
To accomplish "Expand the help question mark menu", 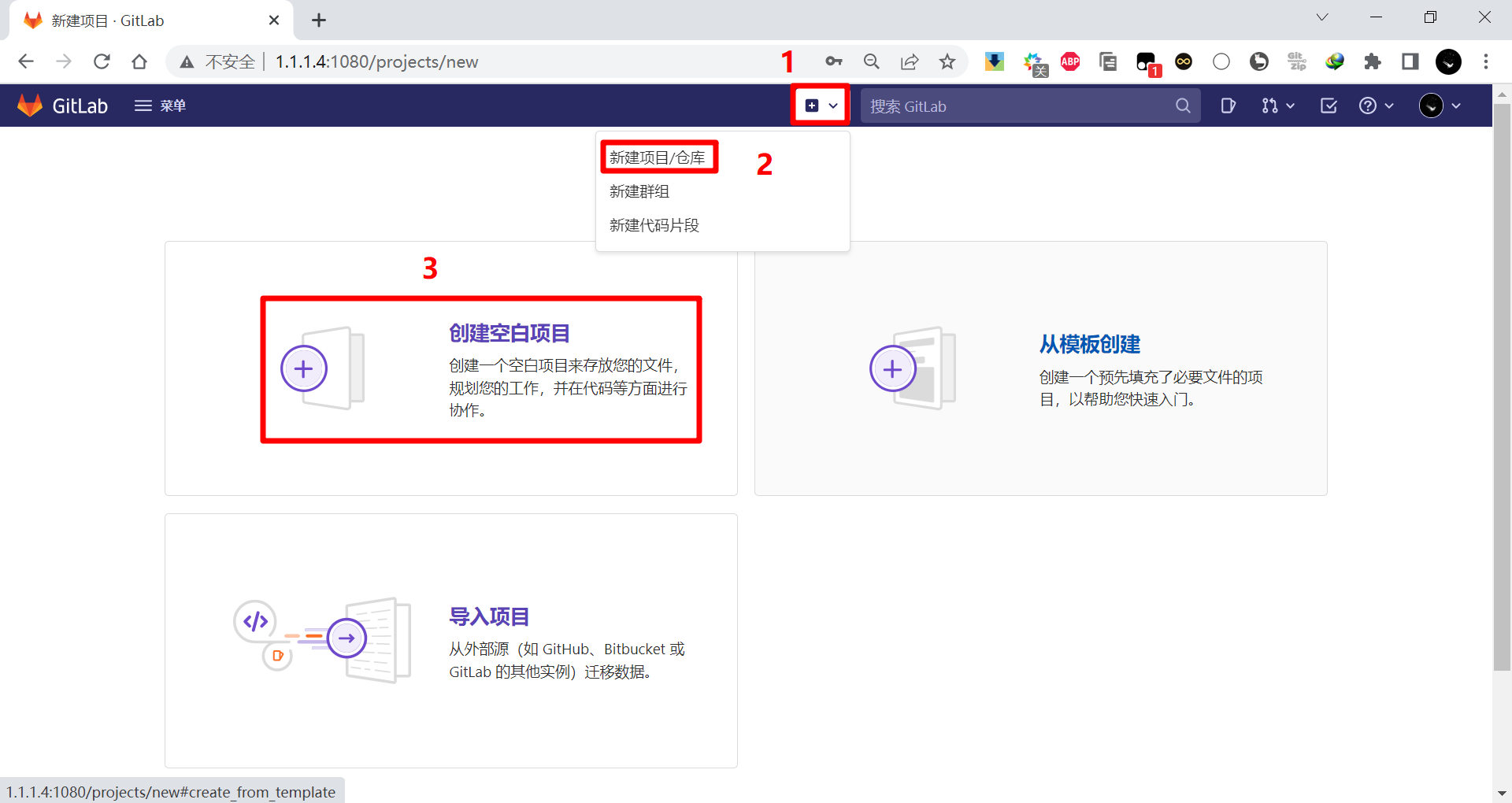I will 1376,105.
